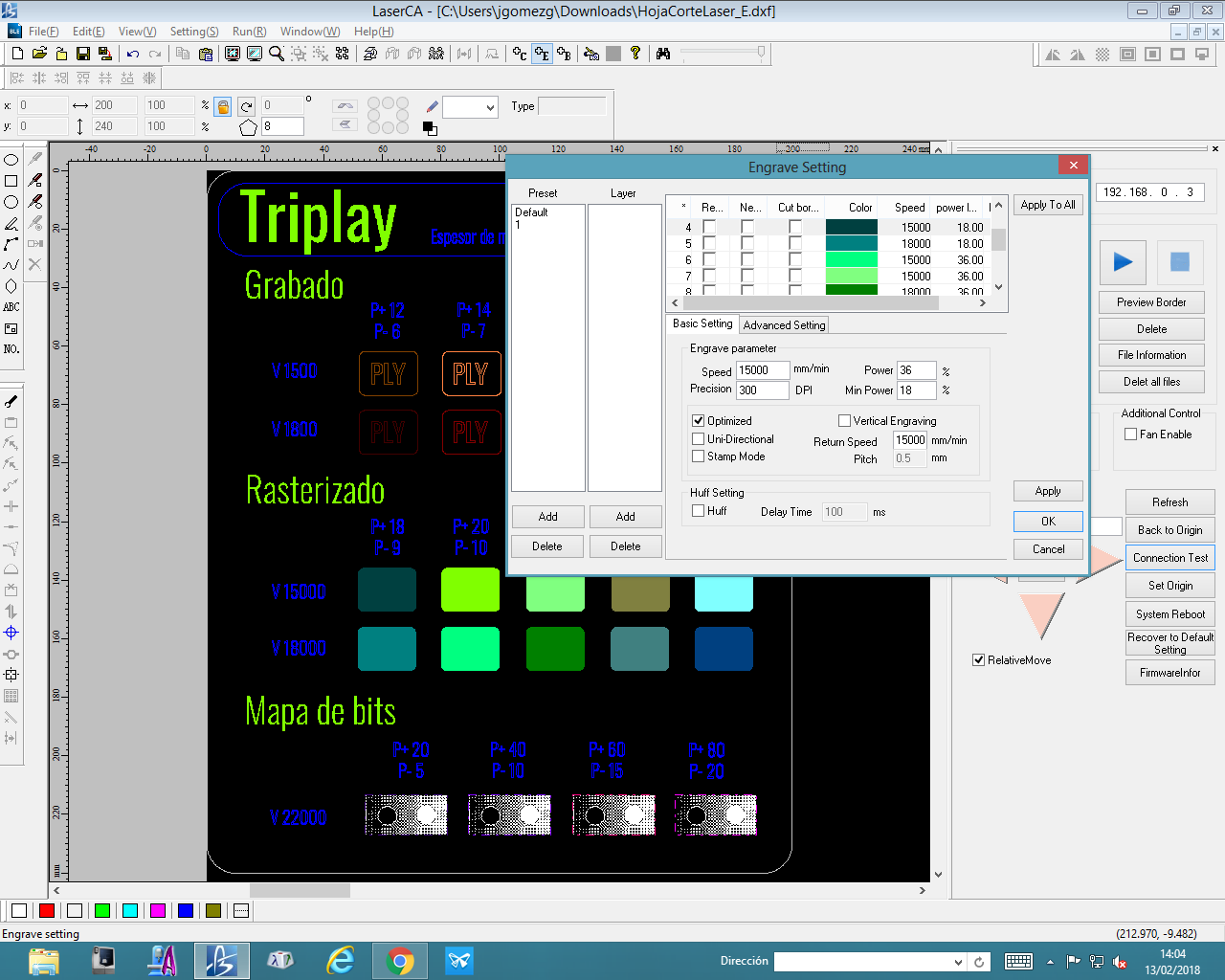Click the Paste clipboard icon
Image resolution: width=1225 pixels, height=980 pixels.
pyautogui.click(x=205, y=54)
